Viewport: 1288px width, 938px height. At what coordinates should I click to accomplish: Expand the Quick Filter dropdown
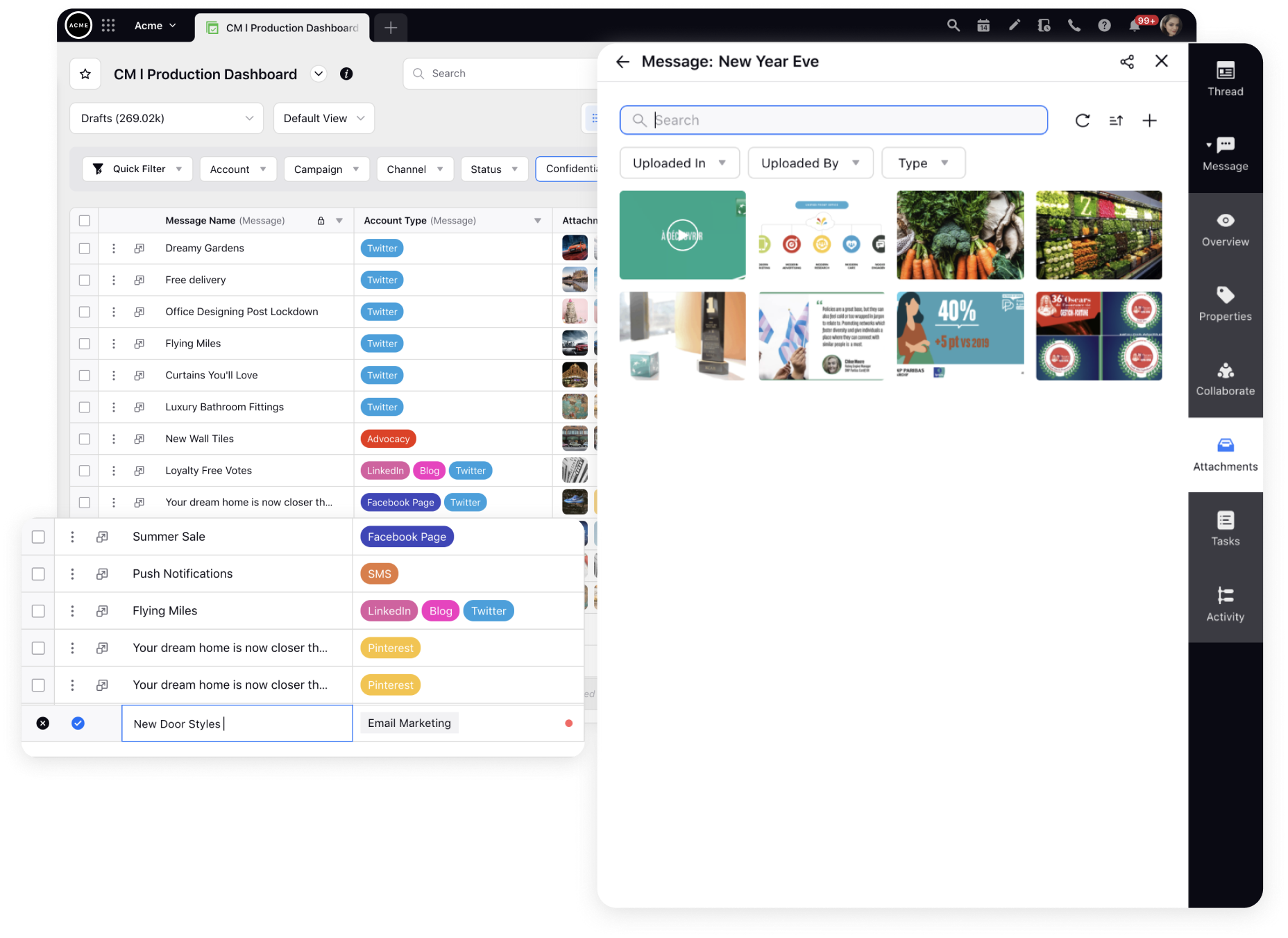[137, 169]
